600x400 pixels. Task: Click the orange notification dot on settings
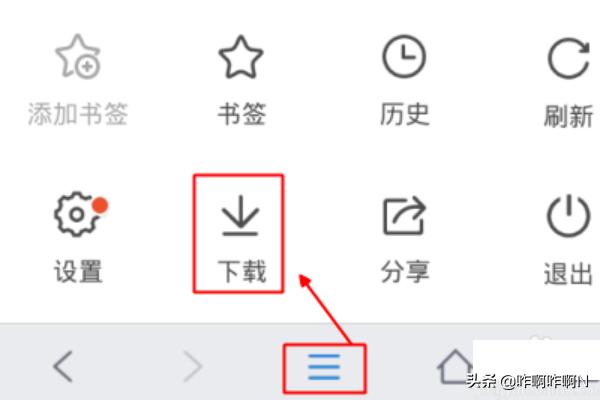coord(100,205)
